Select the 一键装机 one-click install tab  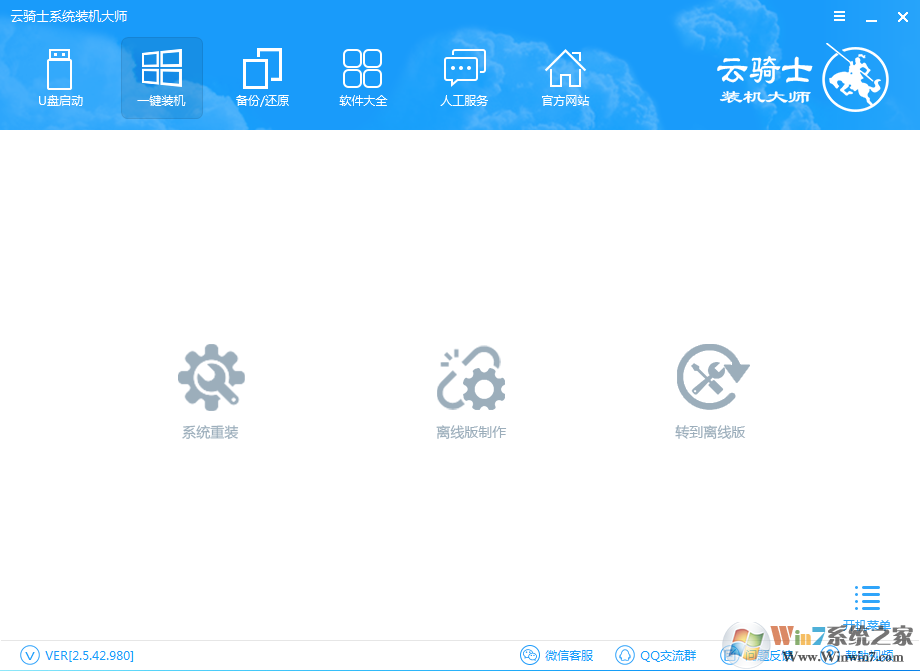click(x=162, y=77)
